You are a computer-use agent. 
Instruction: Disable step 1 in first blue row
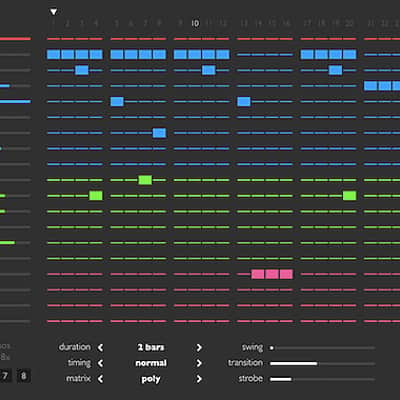[53, 54]
